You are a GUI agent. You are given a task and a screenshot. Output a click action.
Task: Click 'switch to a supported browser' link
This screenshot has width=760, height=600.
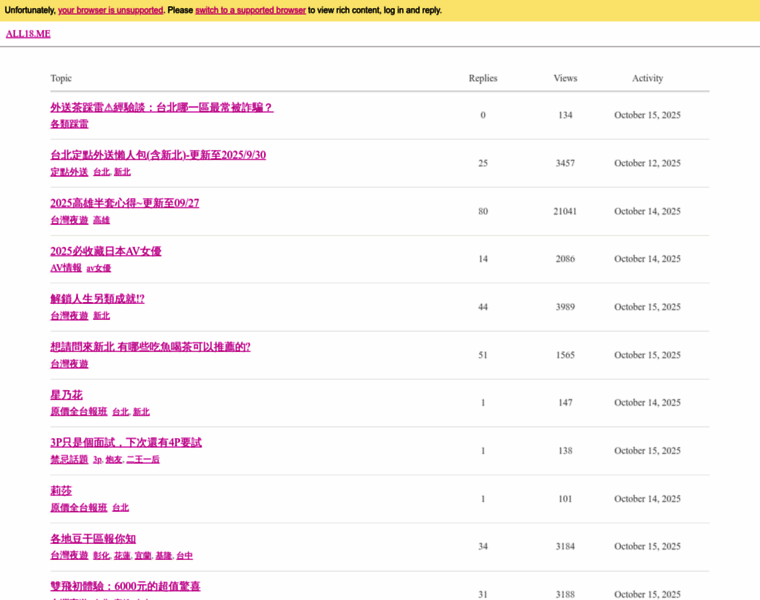pos(250,10)
